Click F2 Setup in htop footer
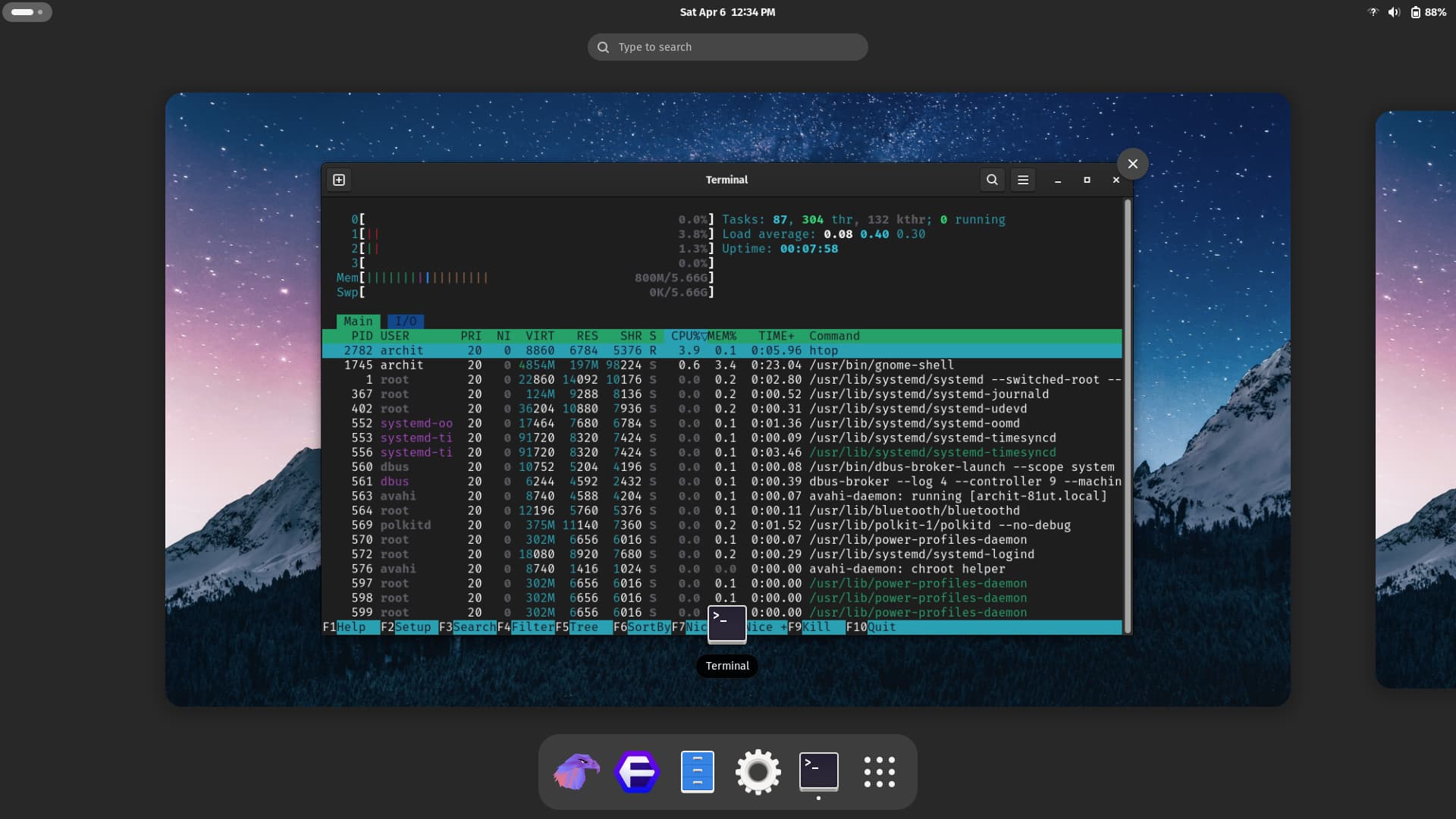The image size is (1456, 819). point(409,627)
